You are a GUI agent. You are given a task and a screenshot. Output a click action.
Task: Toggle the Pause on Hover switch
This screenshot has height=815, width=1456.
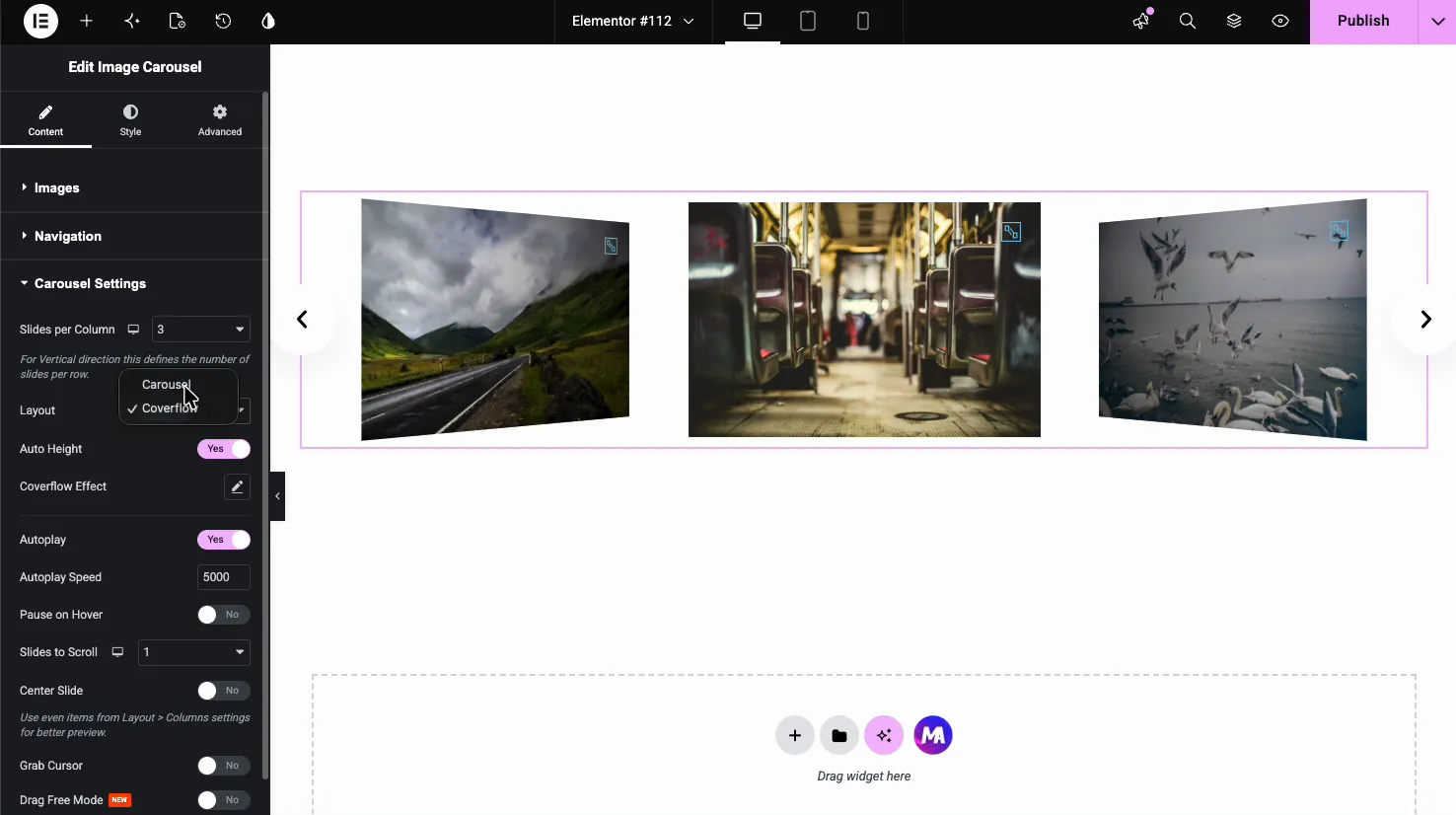click(x=224, y=615)
